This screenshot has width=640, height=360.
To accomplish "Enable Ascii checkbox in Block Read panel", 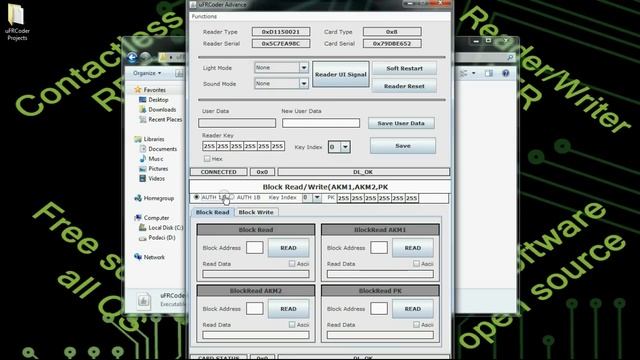I will coord(292,264).
